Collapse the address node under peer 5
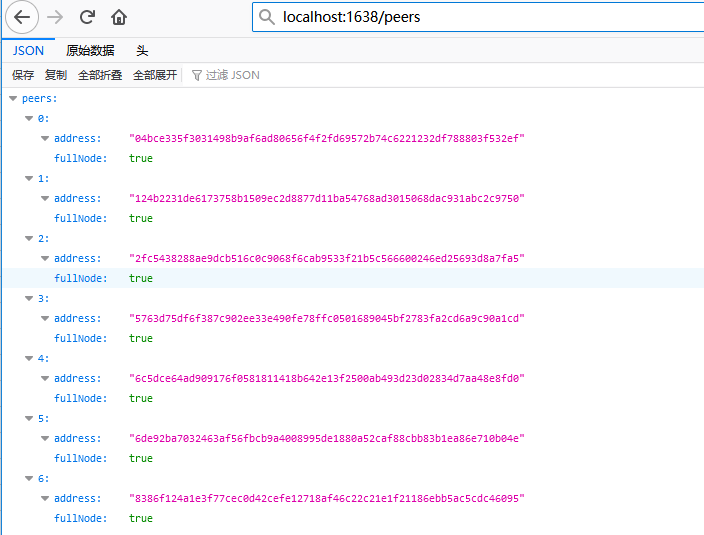Viewport: 704px width, 535px height. 45,438
